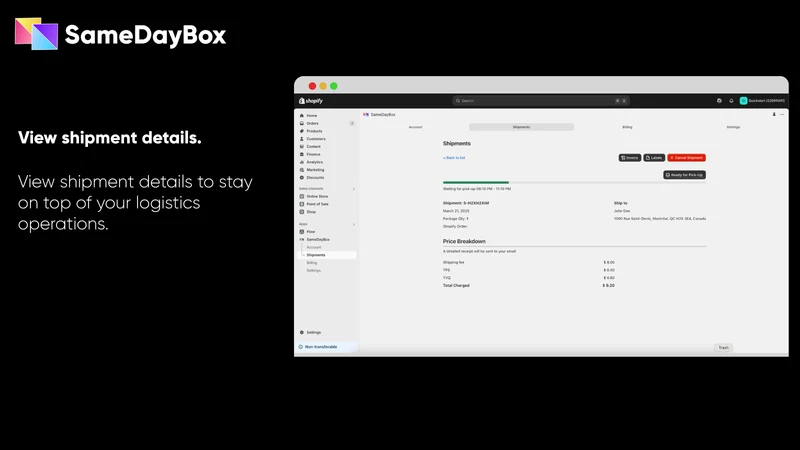
Task: Open the Quickstart store account avatar
Action: pyautogui.click(x=743, y=101)
